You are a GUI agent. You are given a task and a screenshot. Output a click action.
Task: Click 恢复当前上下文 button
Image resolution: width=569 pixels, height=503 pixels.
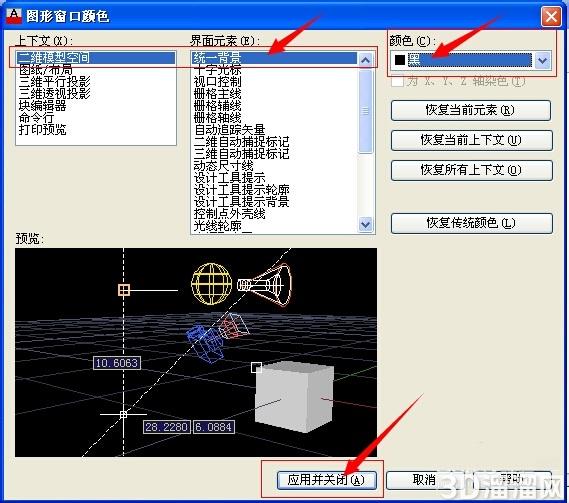pos(471,140)
